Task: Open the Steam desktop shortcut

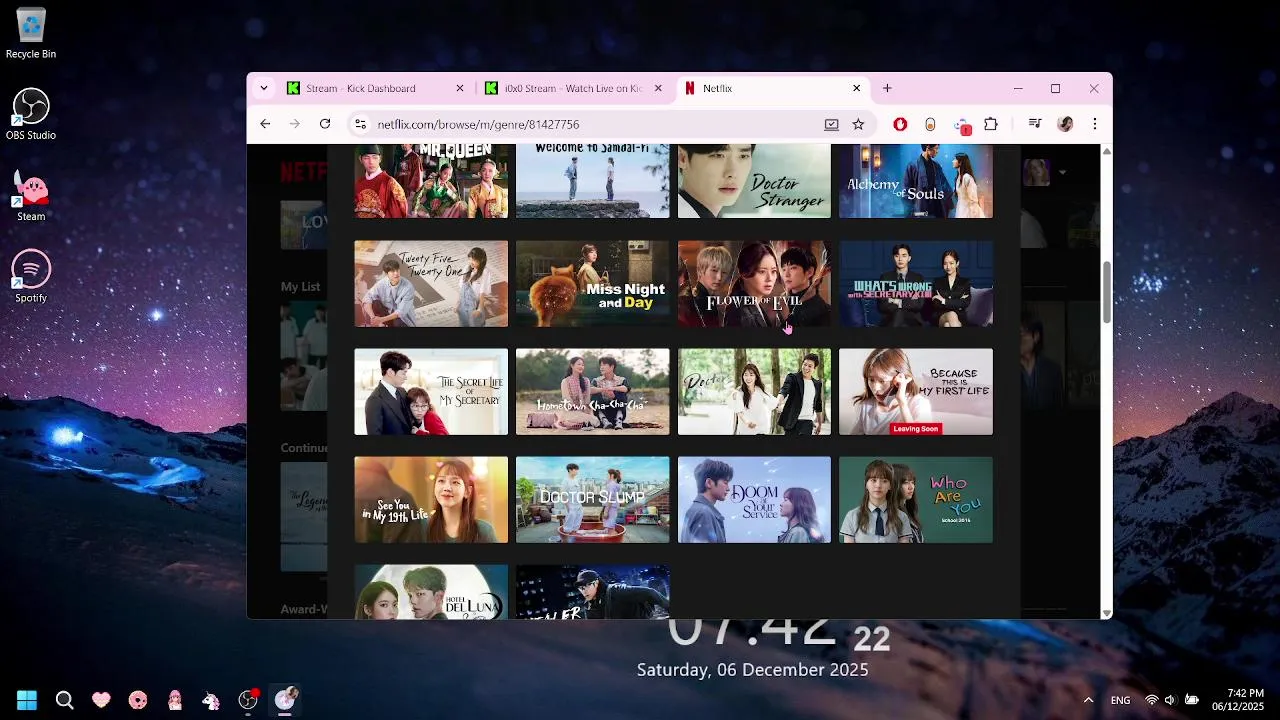Action: pos(31,195)
